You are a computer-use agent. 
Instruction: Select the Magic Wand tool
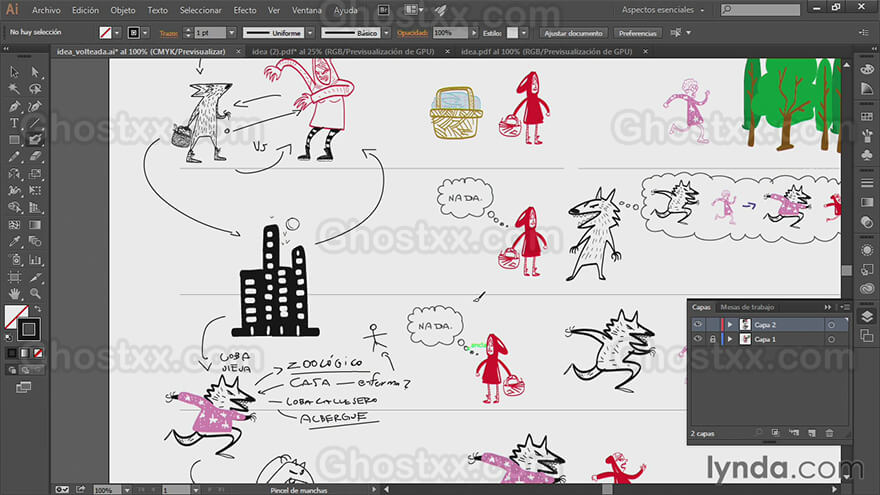(14, 89)
